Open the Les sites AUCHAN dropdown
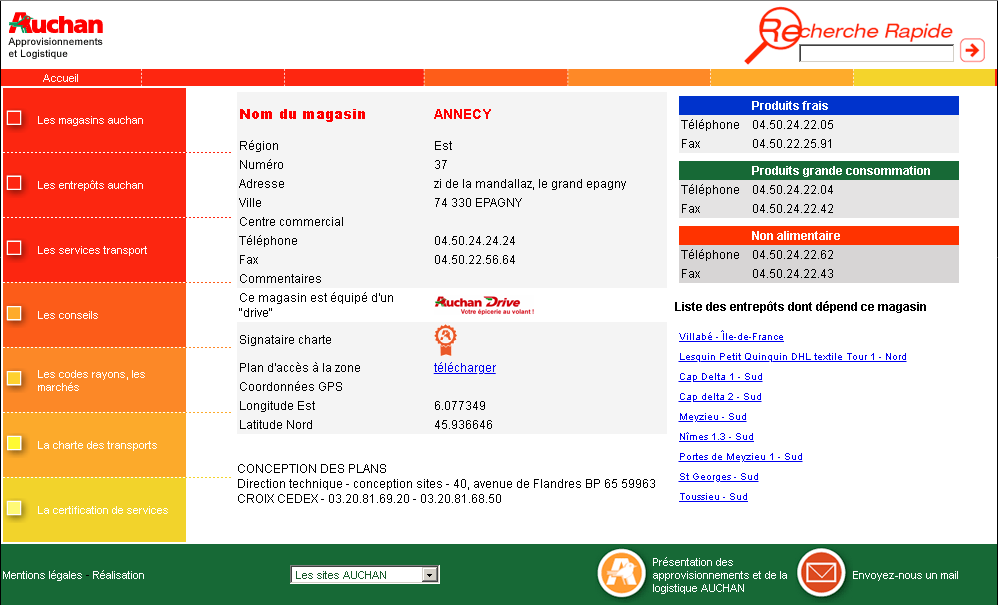Image resolution: width=998 pixels, height=605 pixels. pyautogui.click(x=365, y=575)
